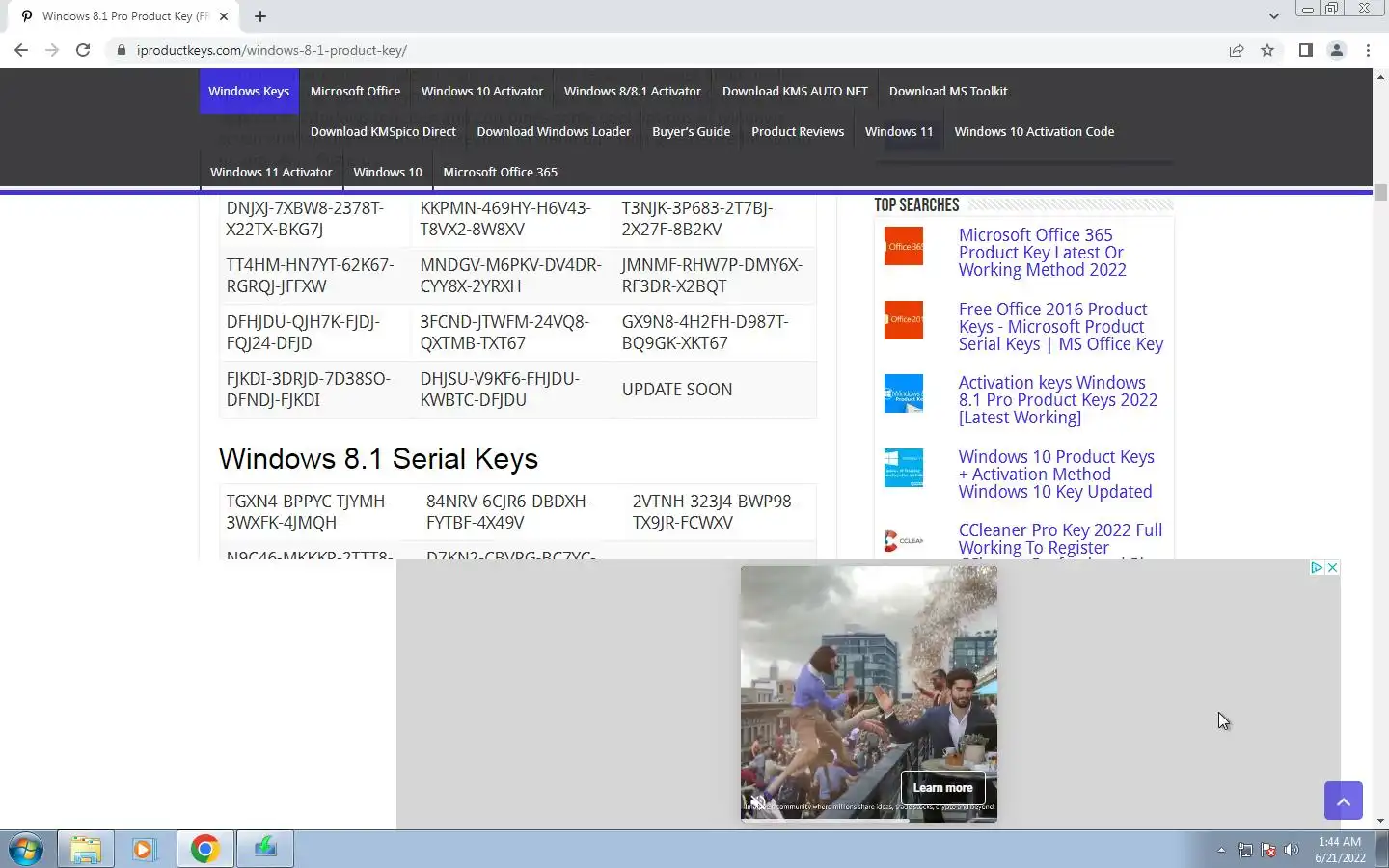The width and height of the screenshot is (1389, 868).
Task: Open the Free Office 2016 Product Keys link
Action: click(x=1061, y=327)
